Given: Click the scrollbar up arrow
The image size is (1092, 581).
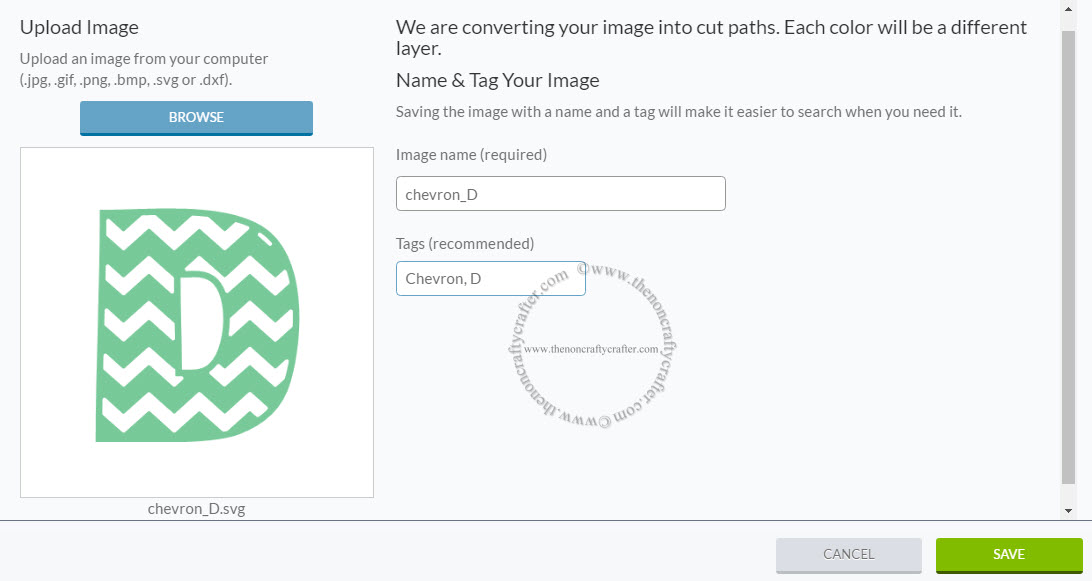Looking at the screenshot, I should pos(1068,8).
